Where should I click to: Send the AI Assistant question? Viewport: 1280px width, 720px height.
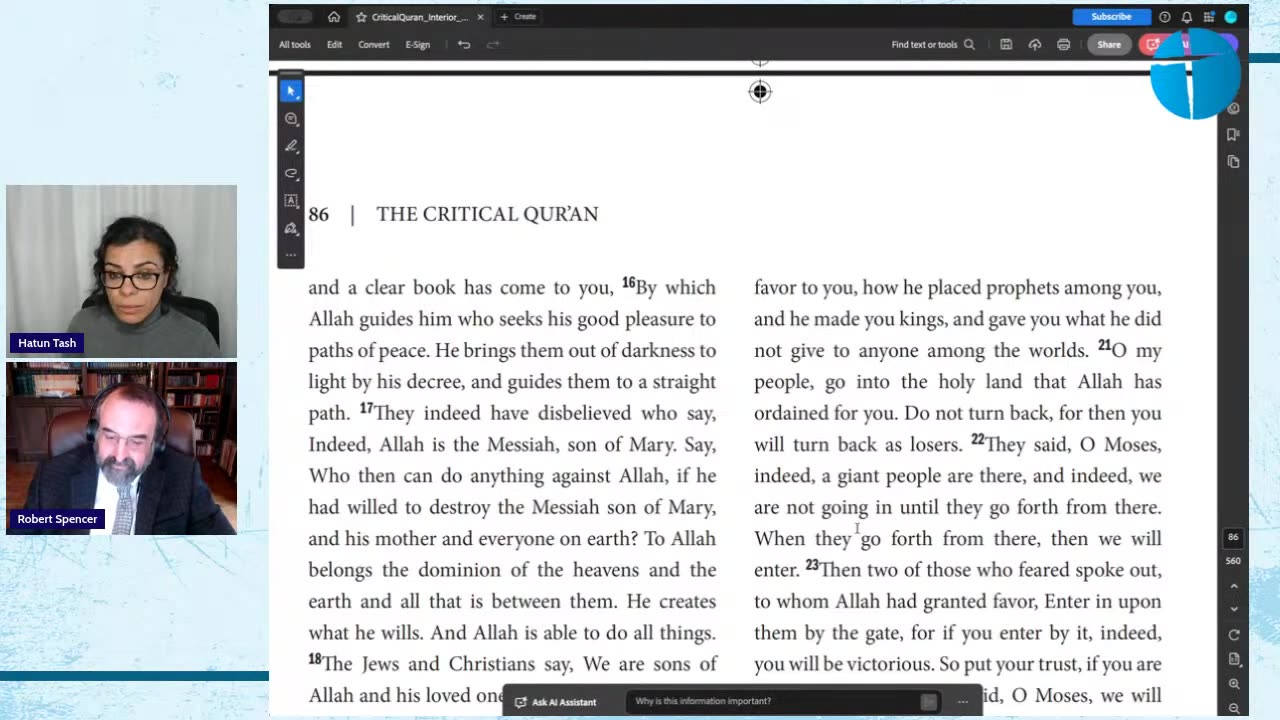(929, 702)
